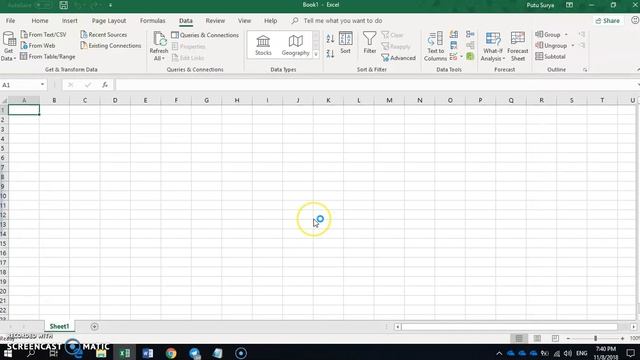This screenshot has width=640, height=360.
Task: Open the File tab
Action: click(10, 20)
